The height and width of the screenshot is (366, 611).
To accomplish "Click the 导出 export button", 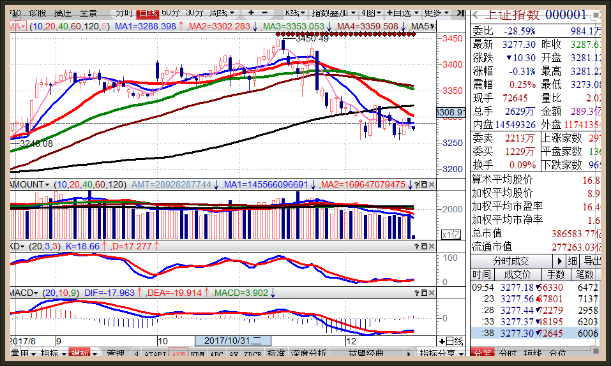I will [x=590, y=261].
